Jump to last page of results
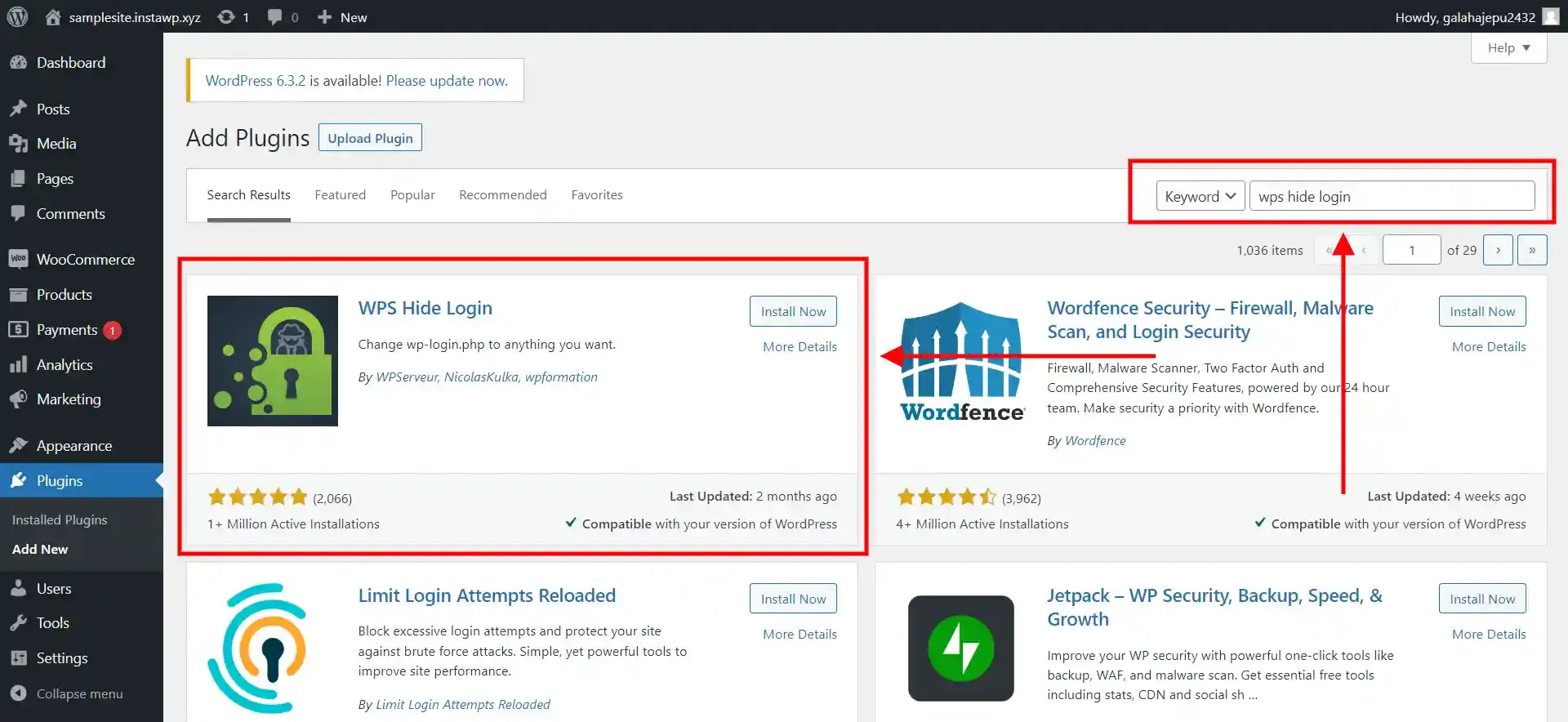 (1532, 250)
